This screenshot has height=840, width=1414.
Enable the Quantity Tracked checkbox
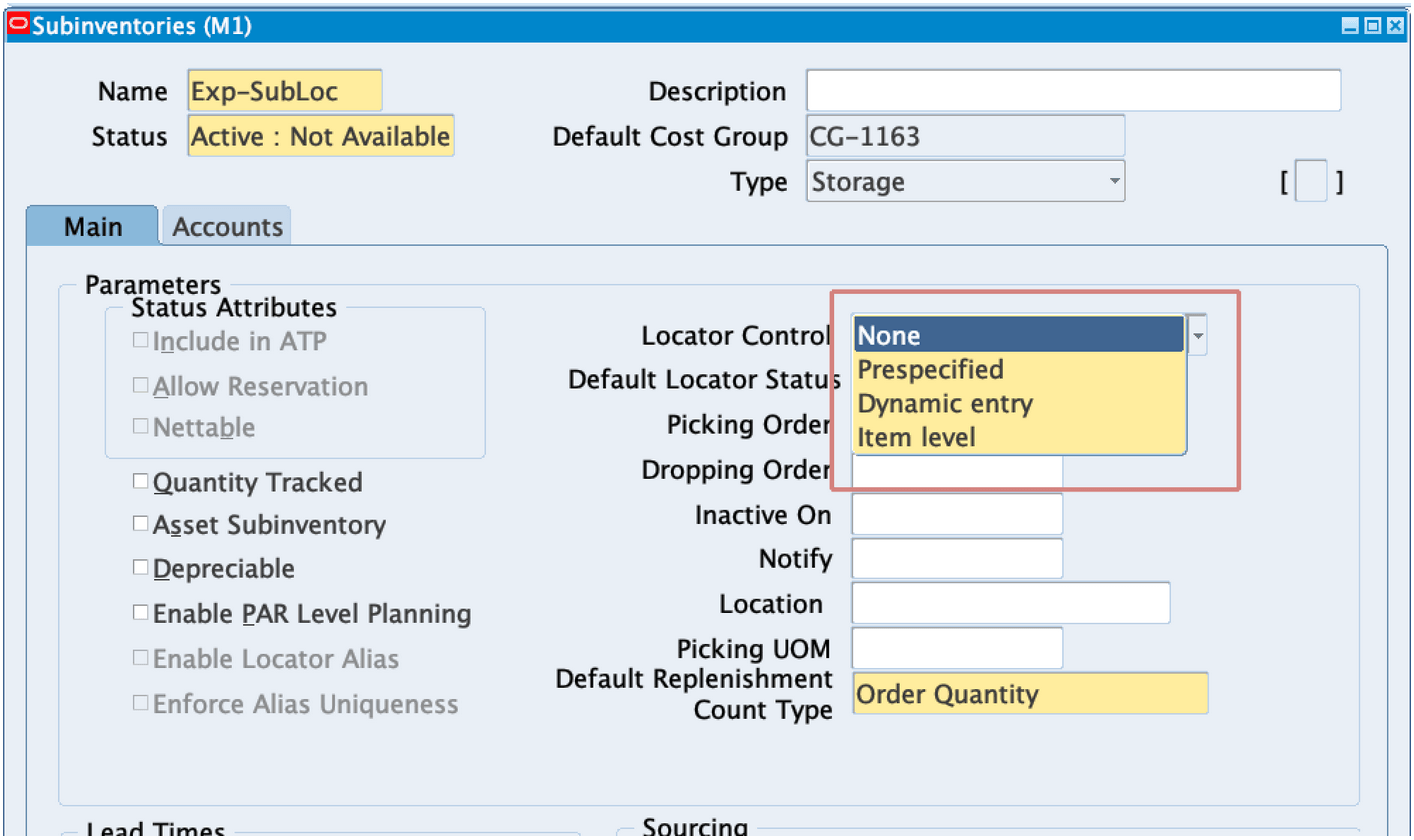(x=140, y=480)
